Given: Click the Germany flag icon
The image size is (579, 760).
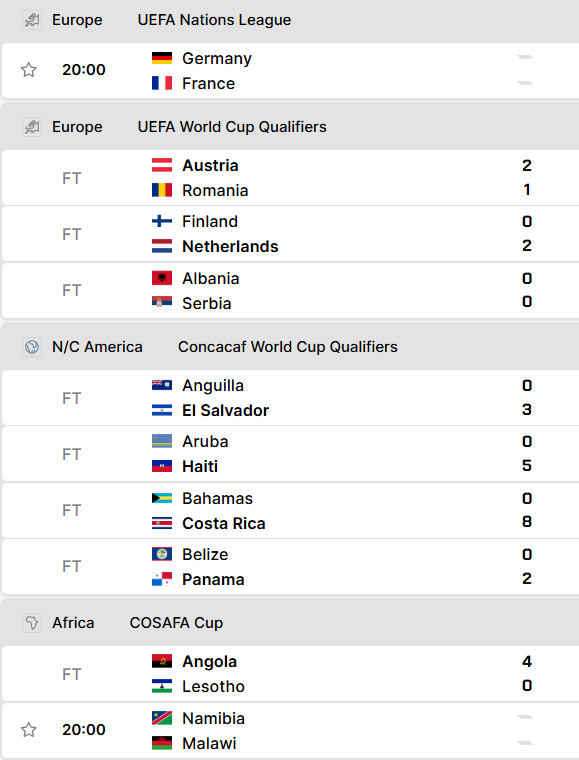Looking at the screenshot, I should pos(162,58).
